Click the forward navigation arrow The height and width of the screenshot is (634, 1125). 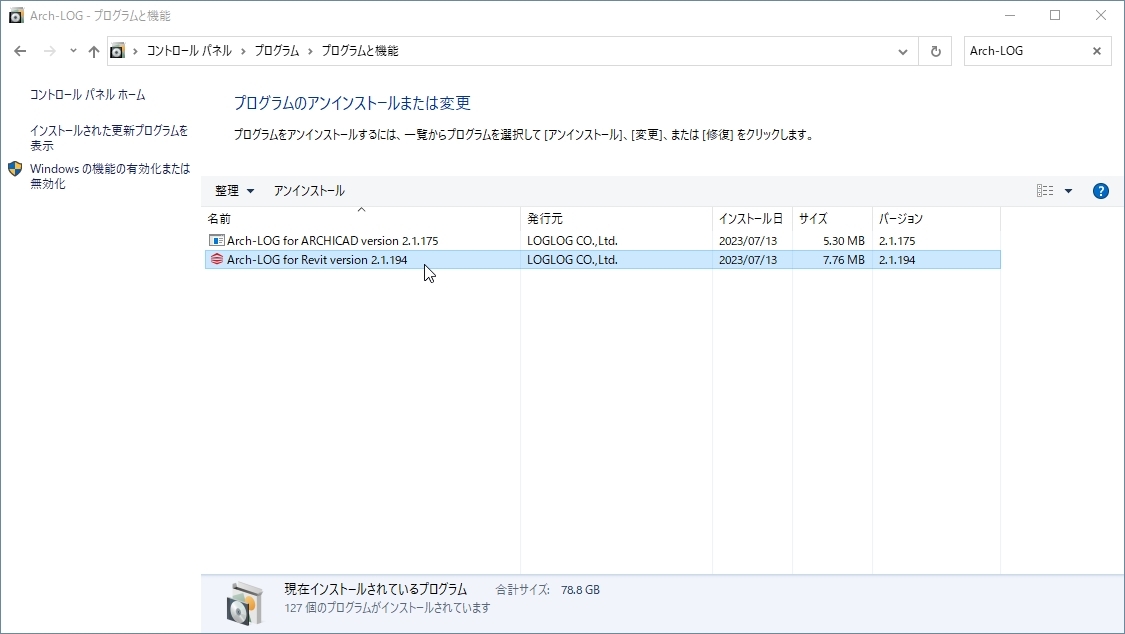(50, 51)
